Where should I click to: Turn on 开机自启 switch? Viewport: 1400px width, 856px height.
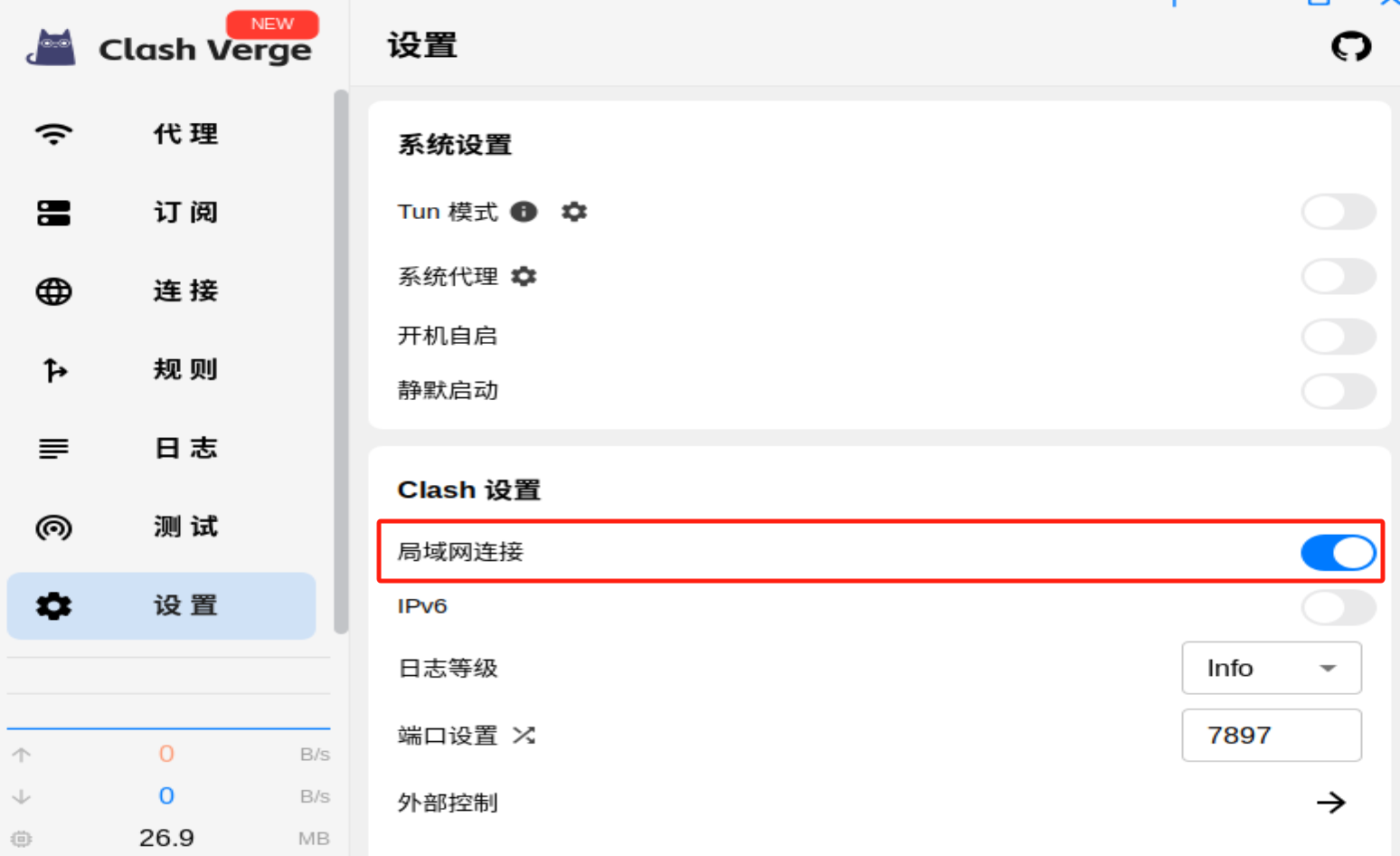(x=1339, y=336)
